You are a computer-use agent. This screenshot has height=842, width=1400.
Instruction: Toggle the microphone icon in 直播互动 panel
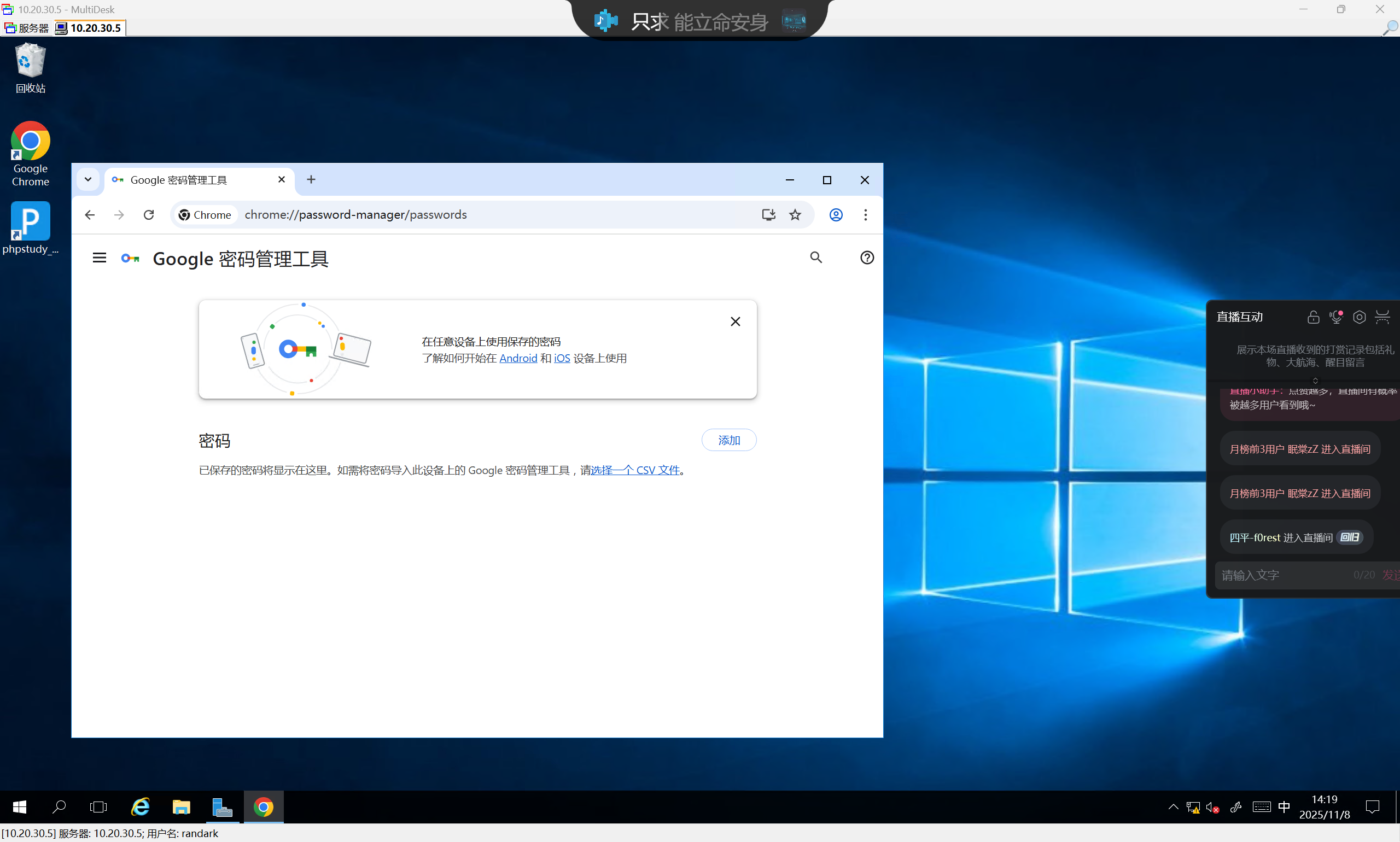click(1336, 317)
